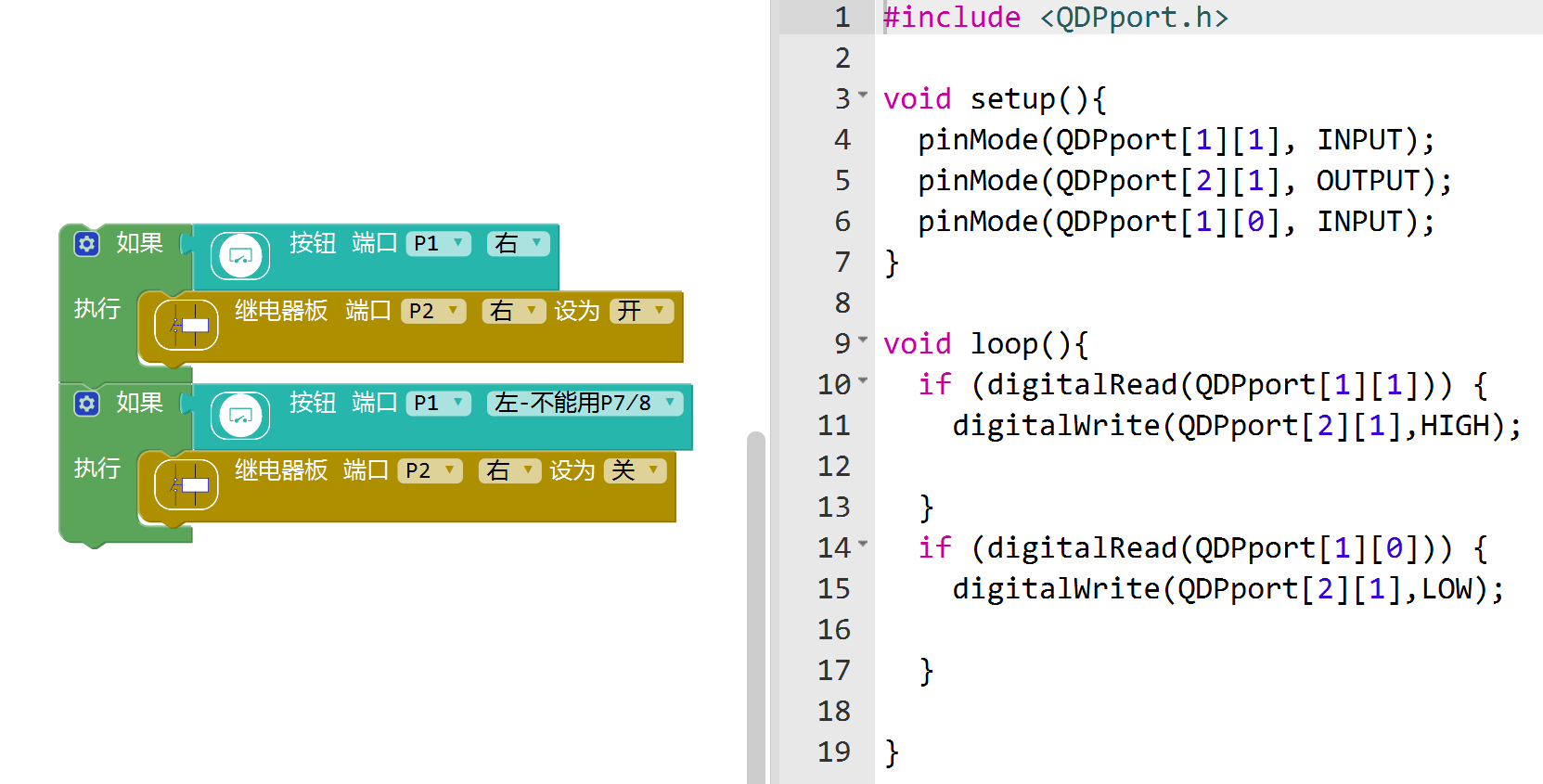The width and height of the screenshot is (1543, 784).
Task: Collapse code fold arrow at line 9
Action: [863, 340]
